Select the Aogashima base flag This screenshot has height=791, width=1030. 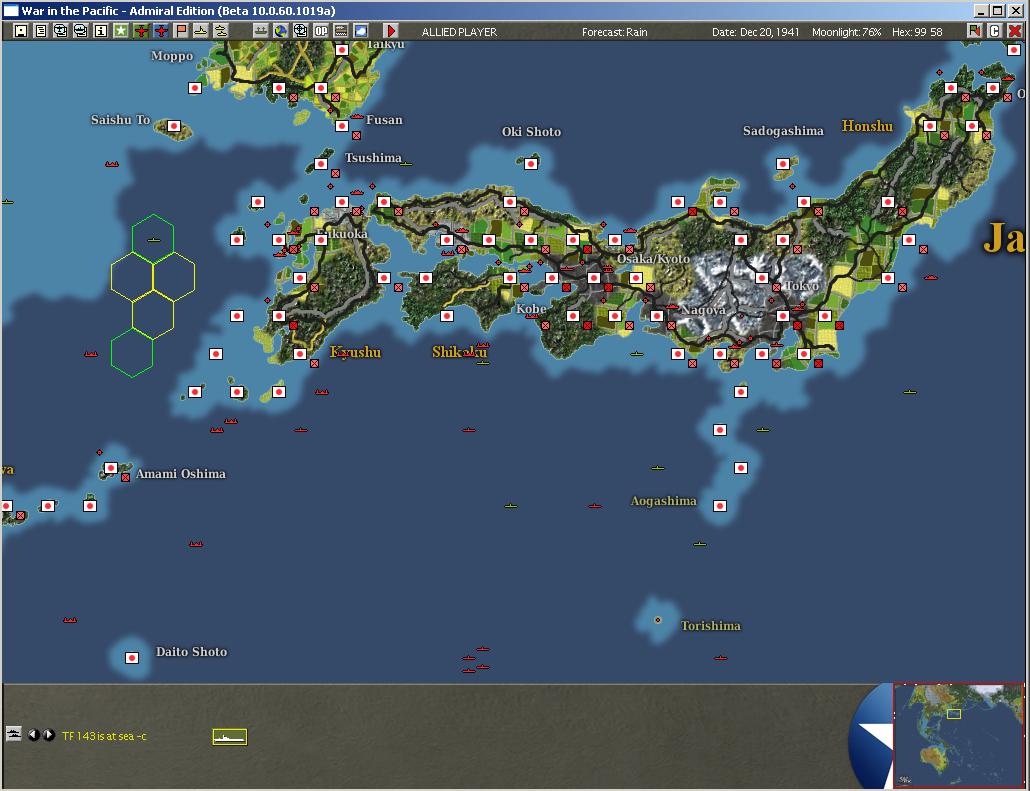(720, 506)
